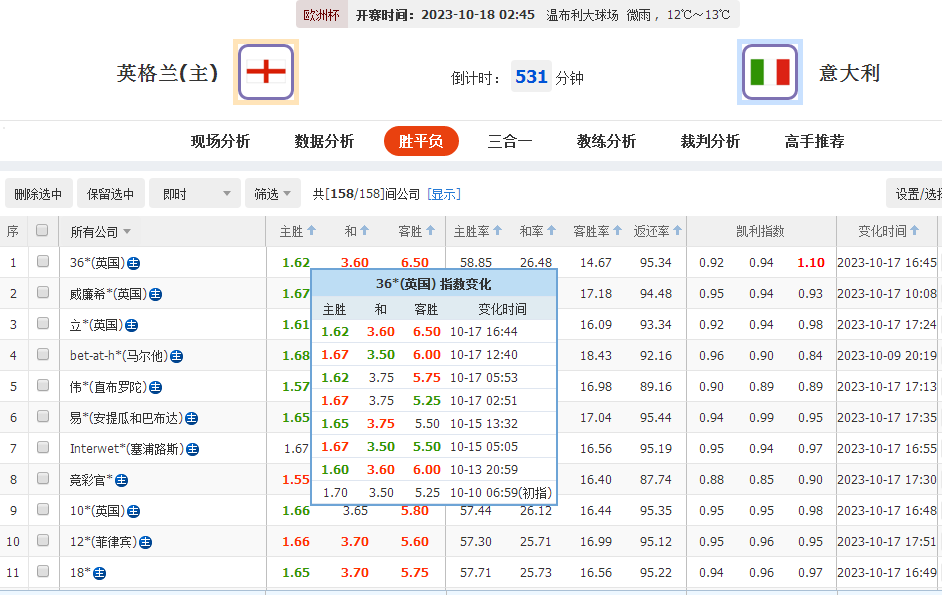Open the 所有公司 column dropdown
The width and height of the screenshot is (942, 595).
click(x=100, y=232)
